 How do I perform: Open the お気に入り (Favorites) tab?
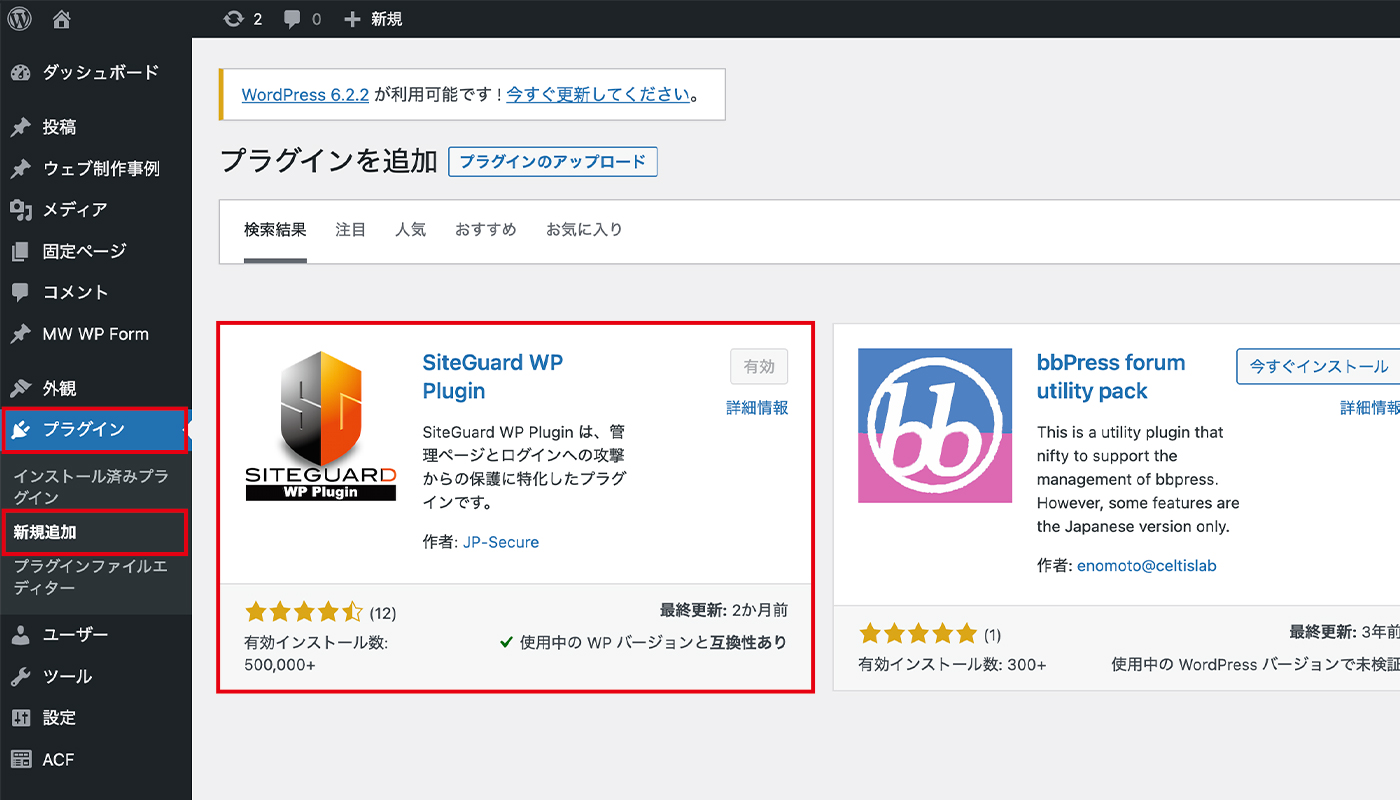pos(585,229)
